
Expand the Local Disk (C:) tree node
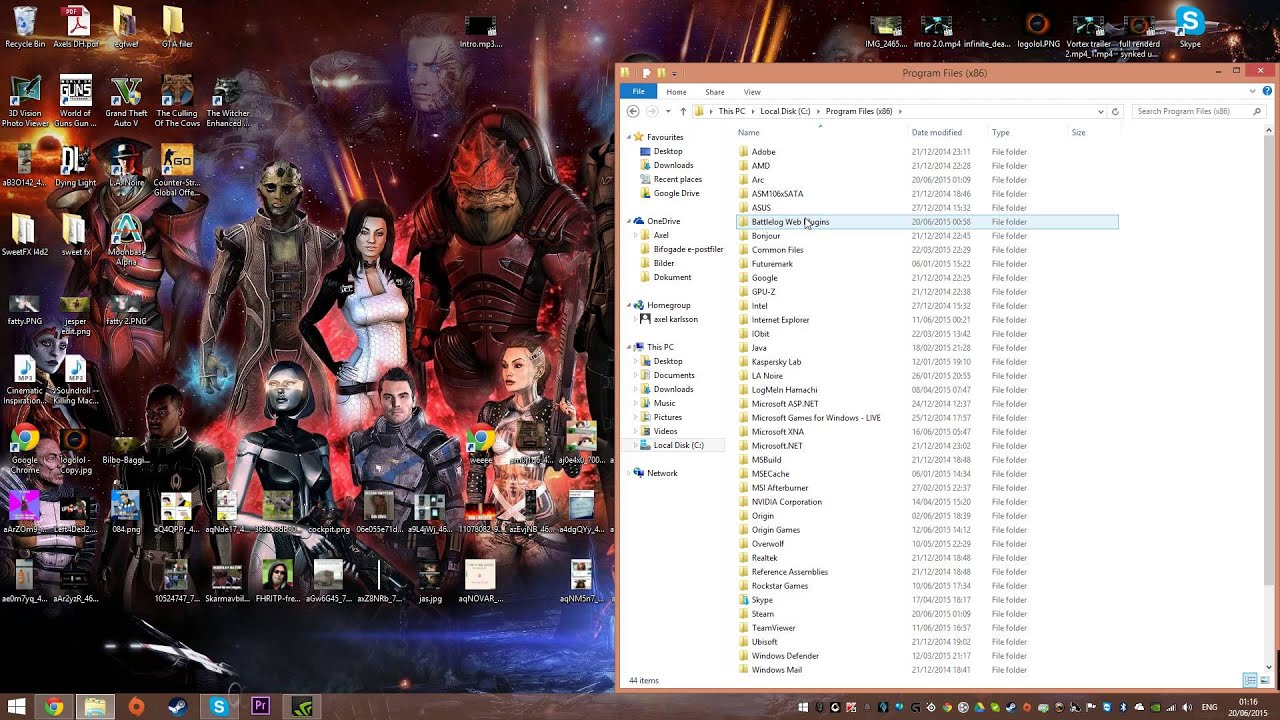point(636,445)
